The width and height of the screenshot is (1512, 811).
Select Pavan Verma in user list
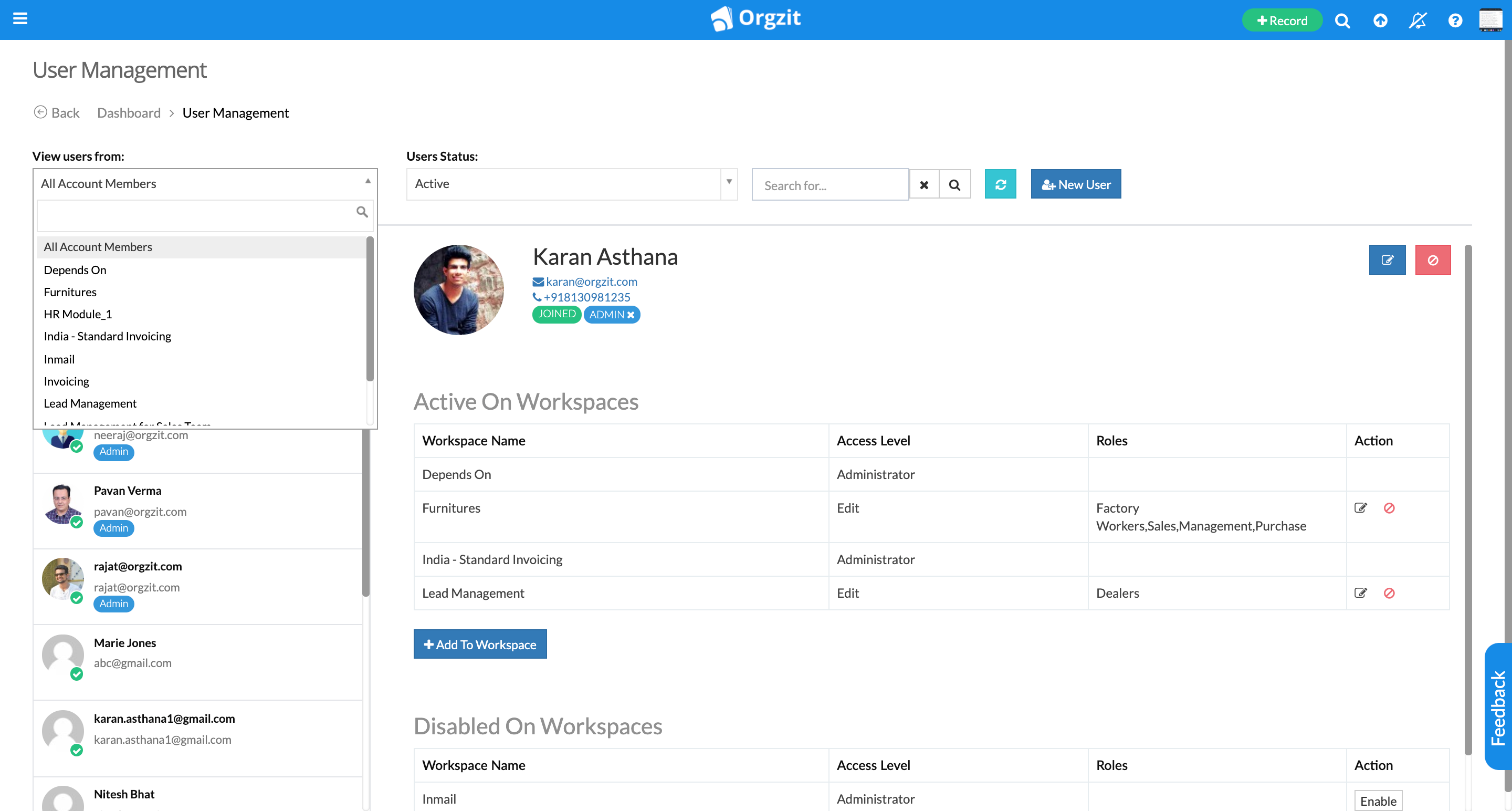198,511
